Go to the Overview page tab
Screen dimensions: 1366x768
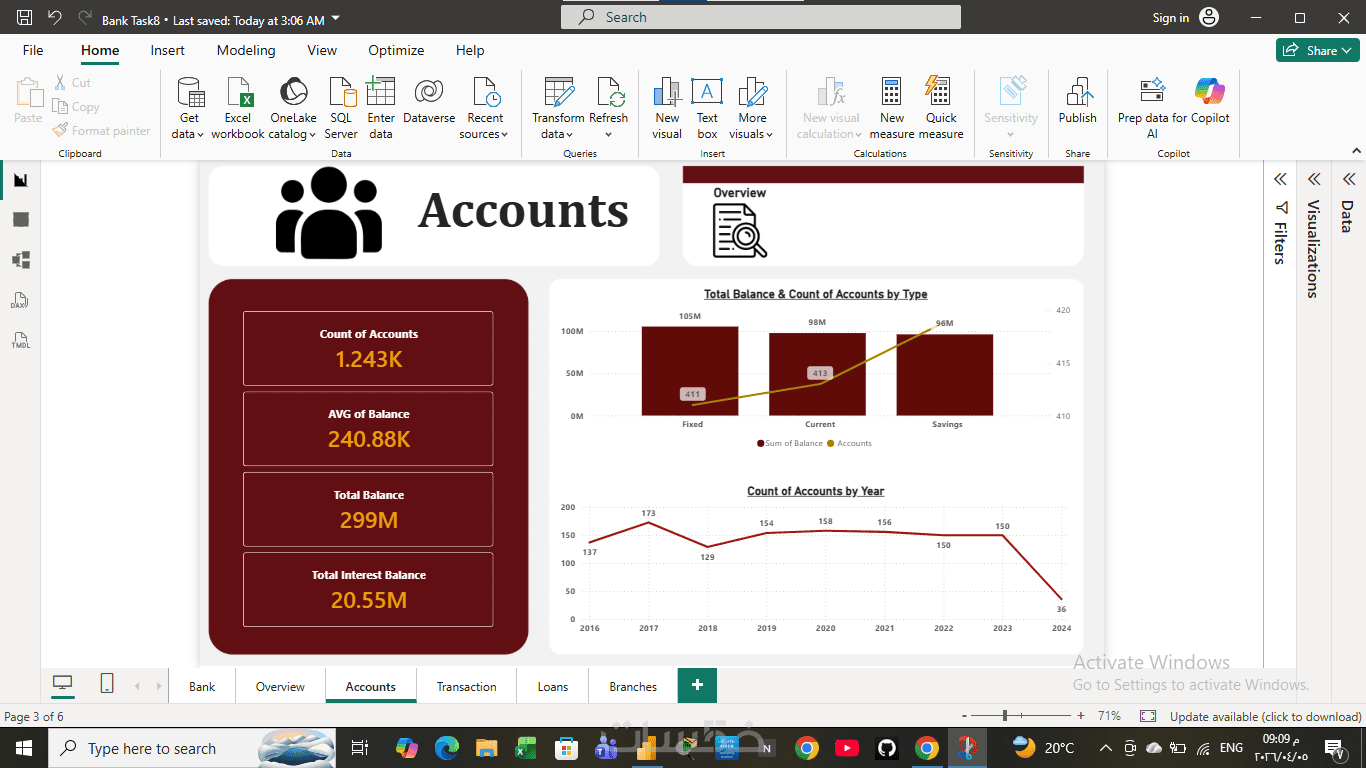coord(280,686)
